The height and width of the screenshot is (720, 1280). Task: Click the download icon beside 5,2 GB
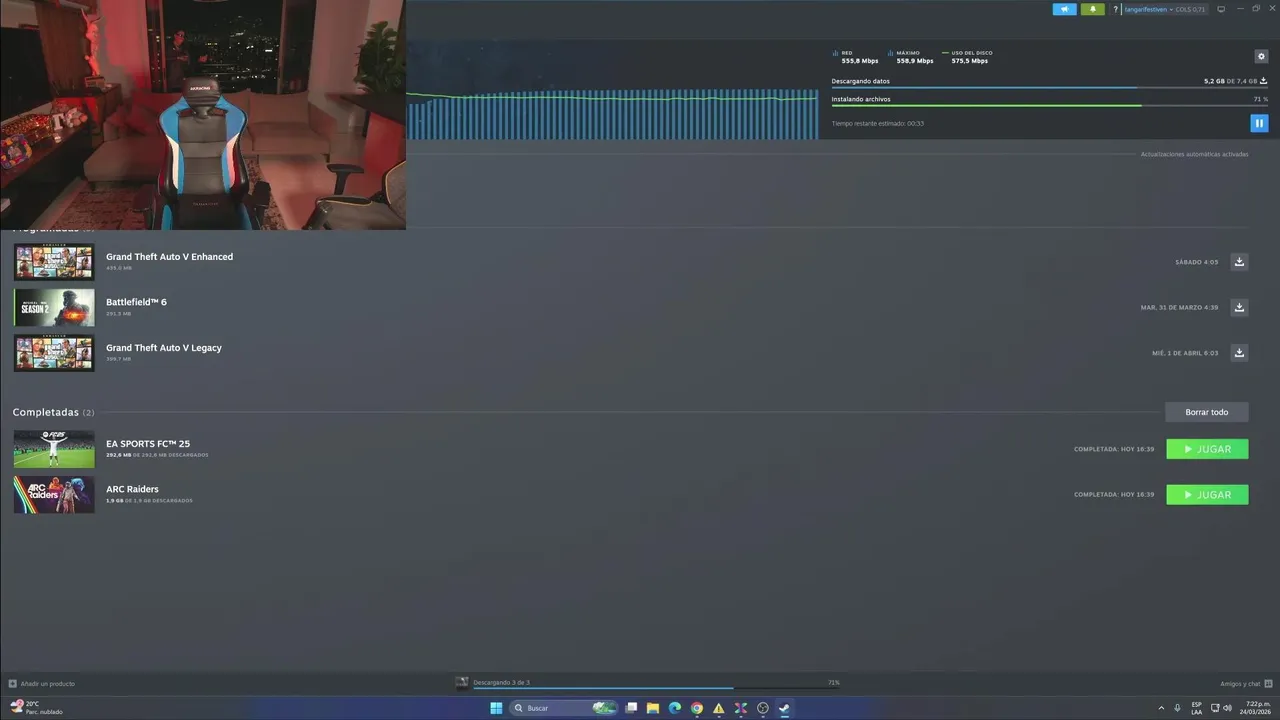1264,81
